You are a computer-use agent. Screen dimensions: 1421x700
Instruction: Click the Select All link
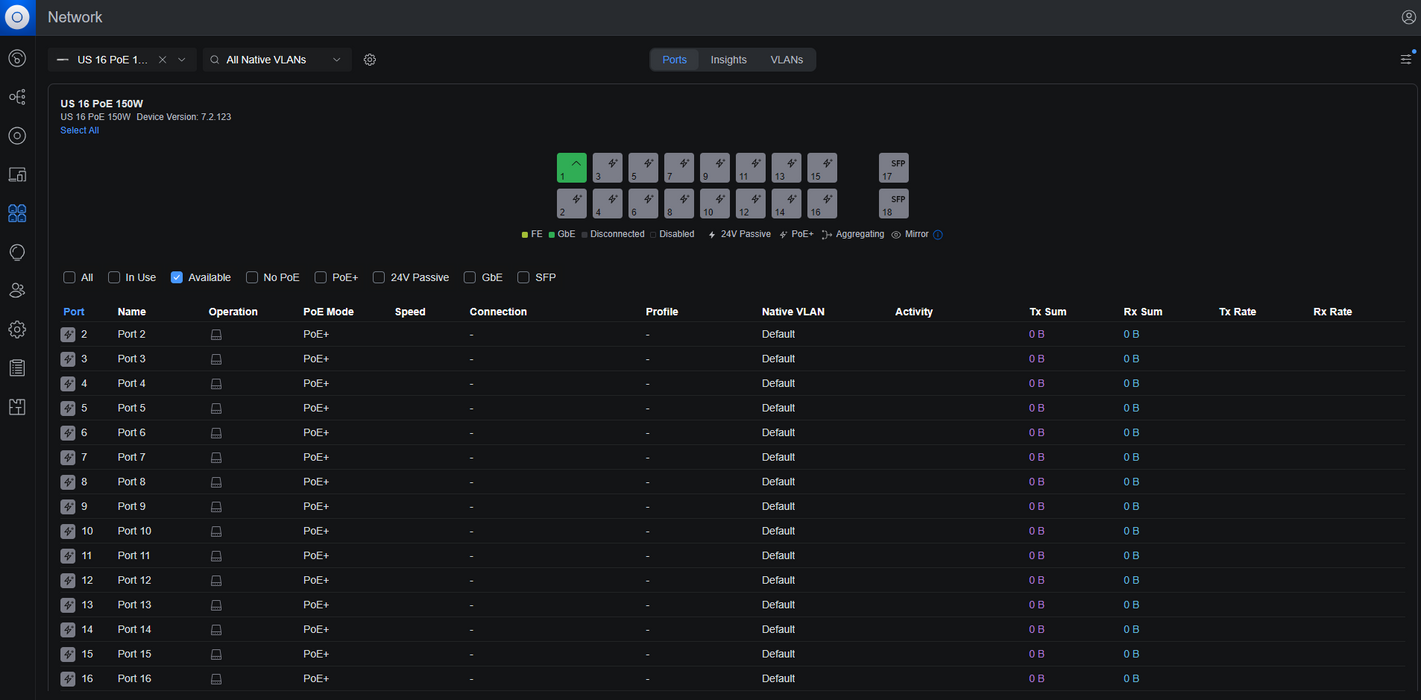pyautogui.click(x=79, y=130)
